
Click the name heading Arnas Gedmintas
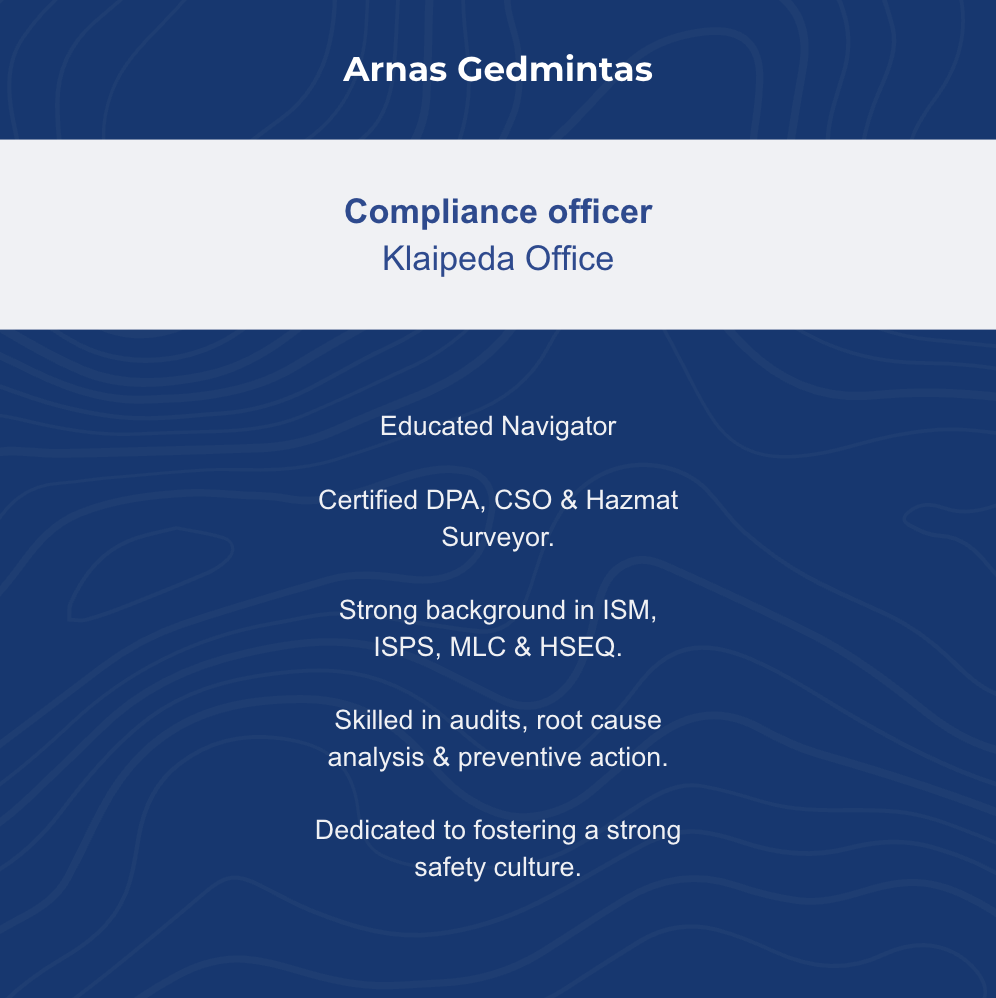(497, 70)
